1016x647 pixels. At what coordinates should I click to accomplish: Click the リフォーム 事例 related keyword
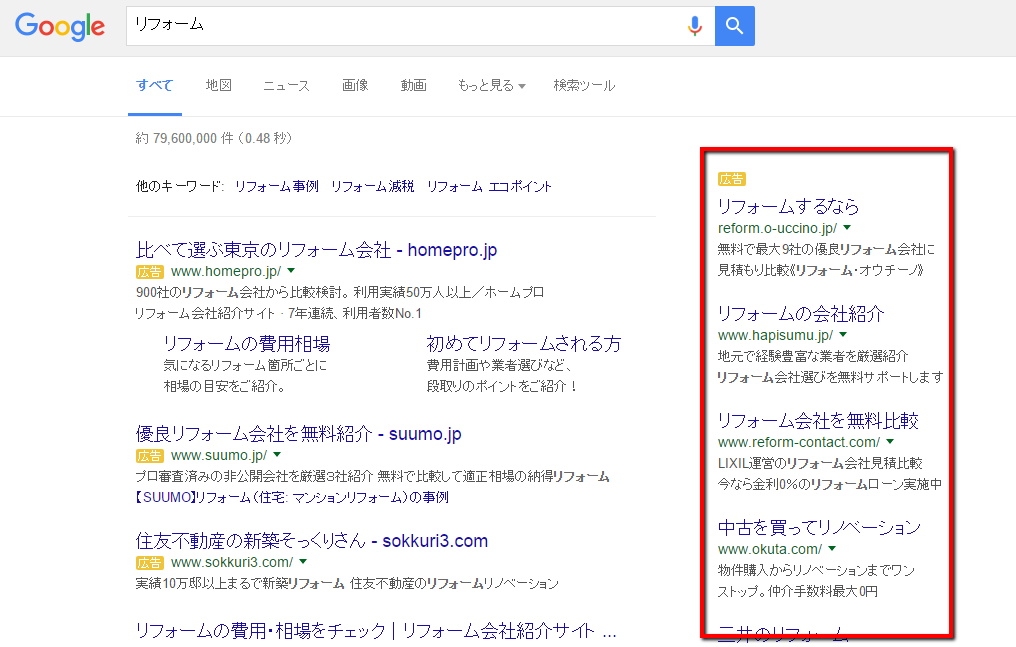click(x=276, y=186)
